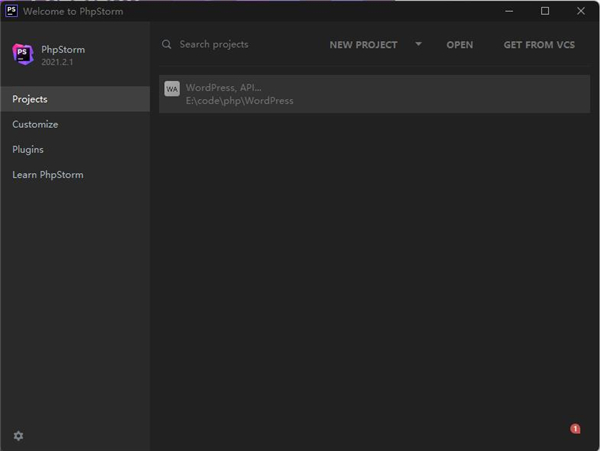Click the search magnifier icon

click(166, 44)
